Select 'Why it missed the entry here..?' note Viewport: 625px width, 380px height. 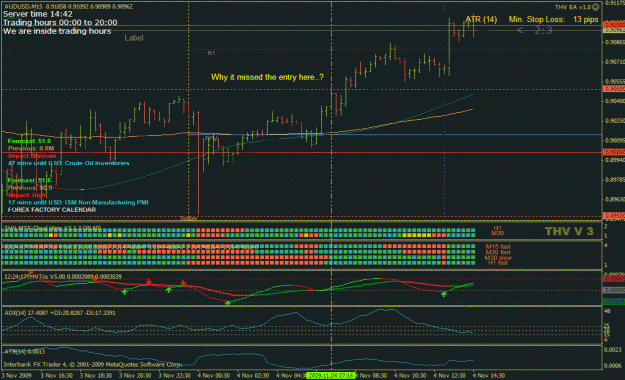pos(267,77)
